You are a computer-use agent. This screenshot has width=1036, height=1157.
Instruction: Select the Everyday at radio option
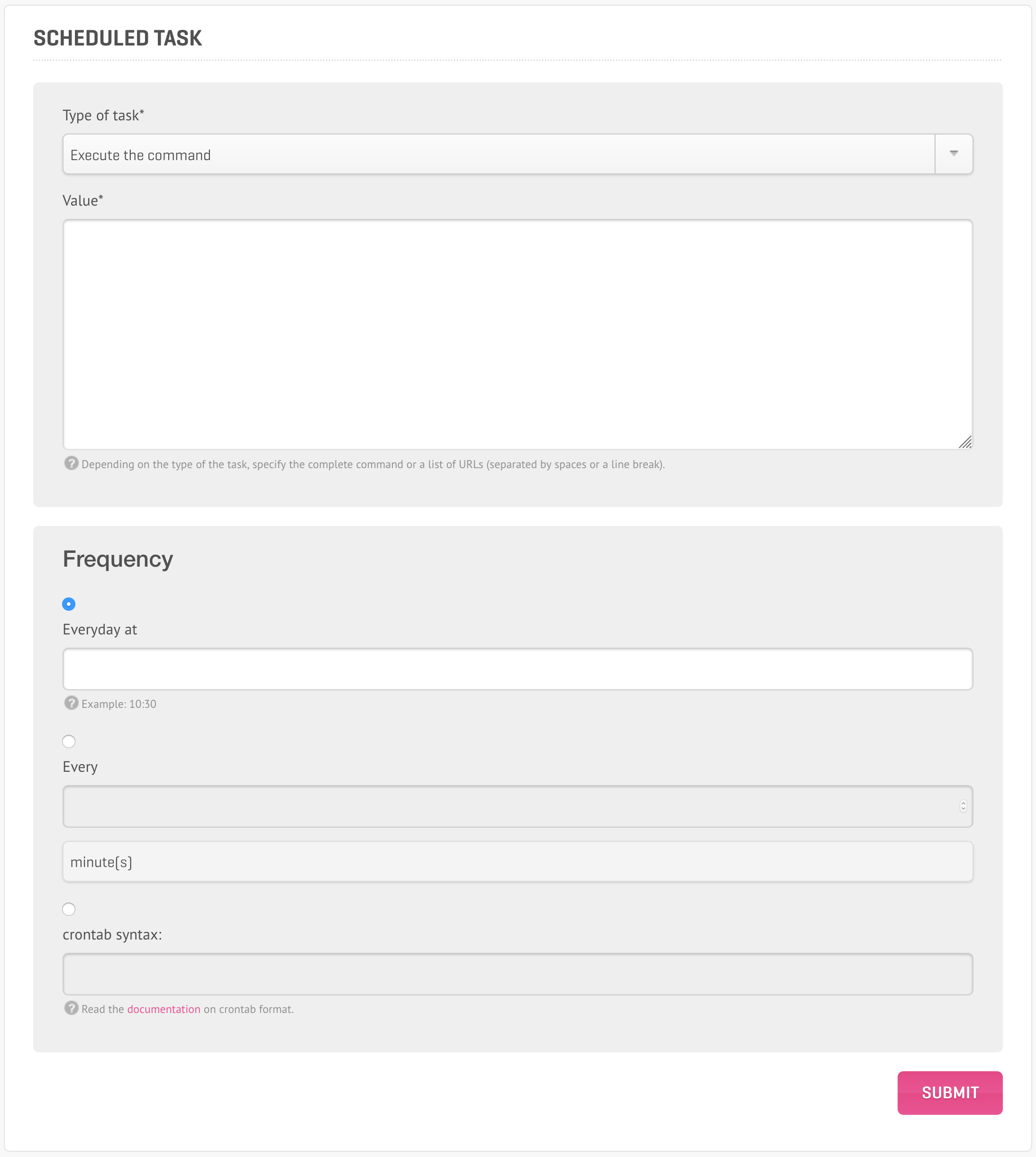pyautogui.click(x=69, y=604)
